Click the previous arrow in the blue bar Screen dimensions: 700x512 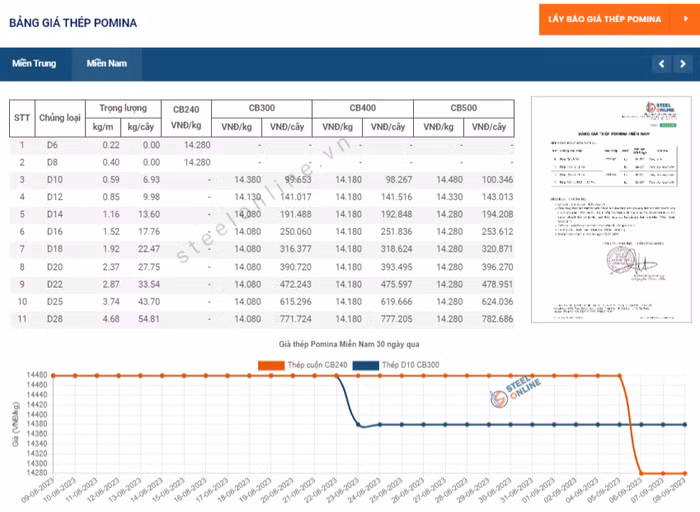662,64
